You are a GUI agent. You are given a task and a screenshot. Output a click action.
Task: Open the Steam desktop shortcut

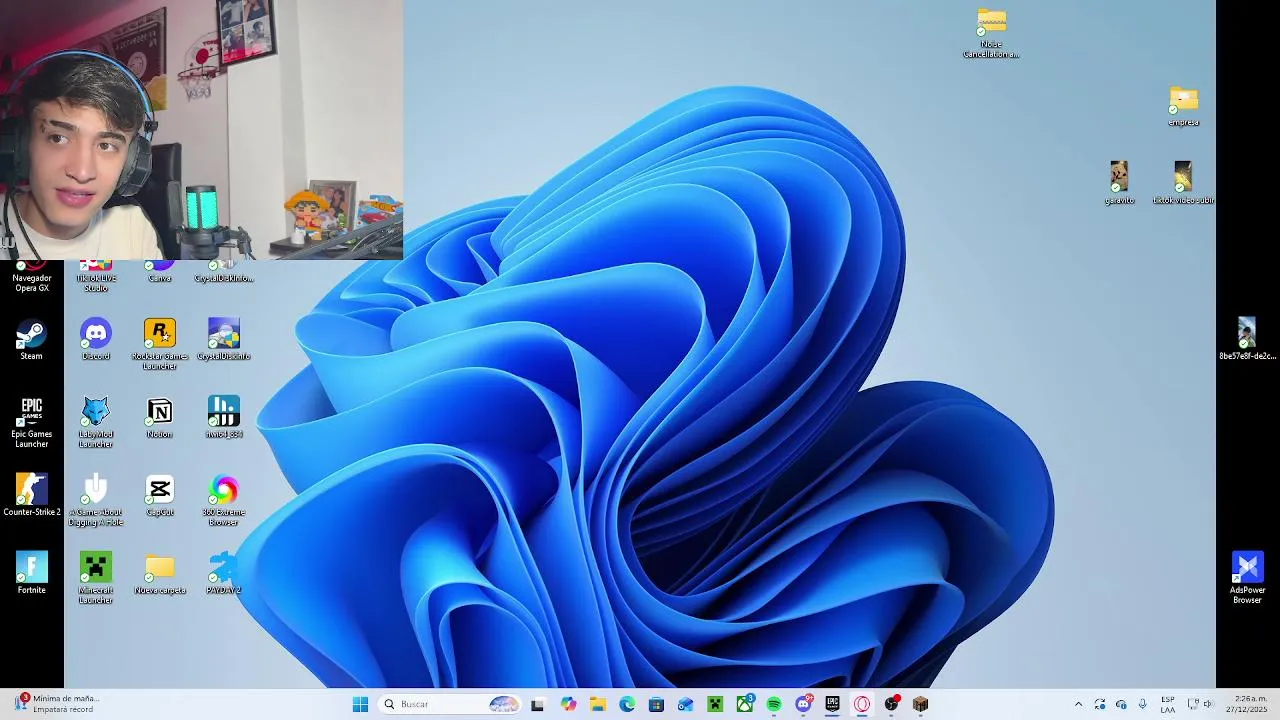[32, 340]
